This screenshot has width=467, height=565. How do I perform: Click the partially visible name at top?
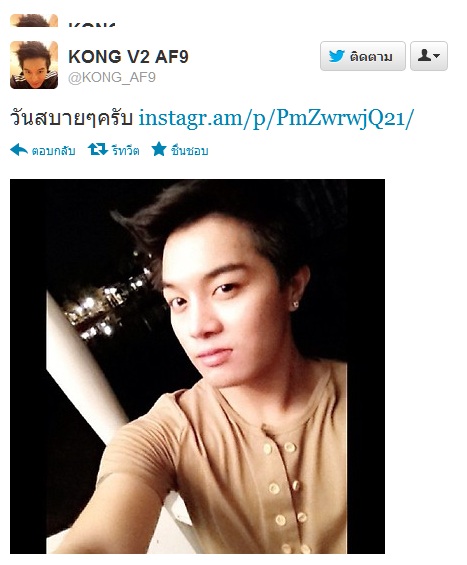coord(92,25)
